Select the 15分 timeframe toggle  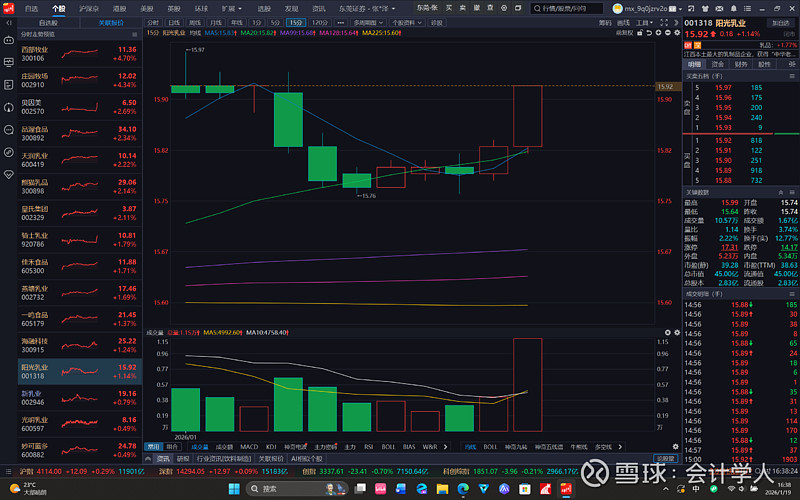(x=296, y=21)
